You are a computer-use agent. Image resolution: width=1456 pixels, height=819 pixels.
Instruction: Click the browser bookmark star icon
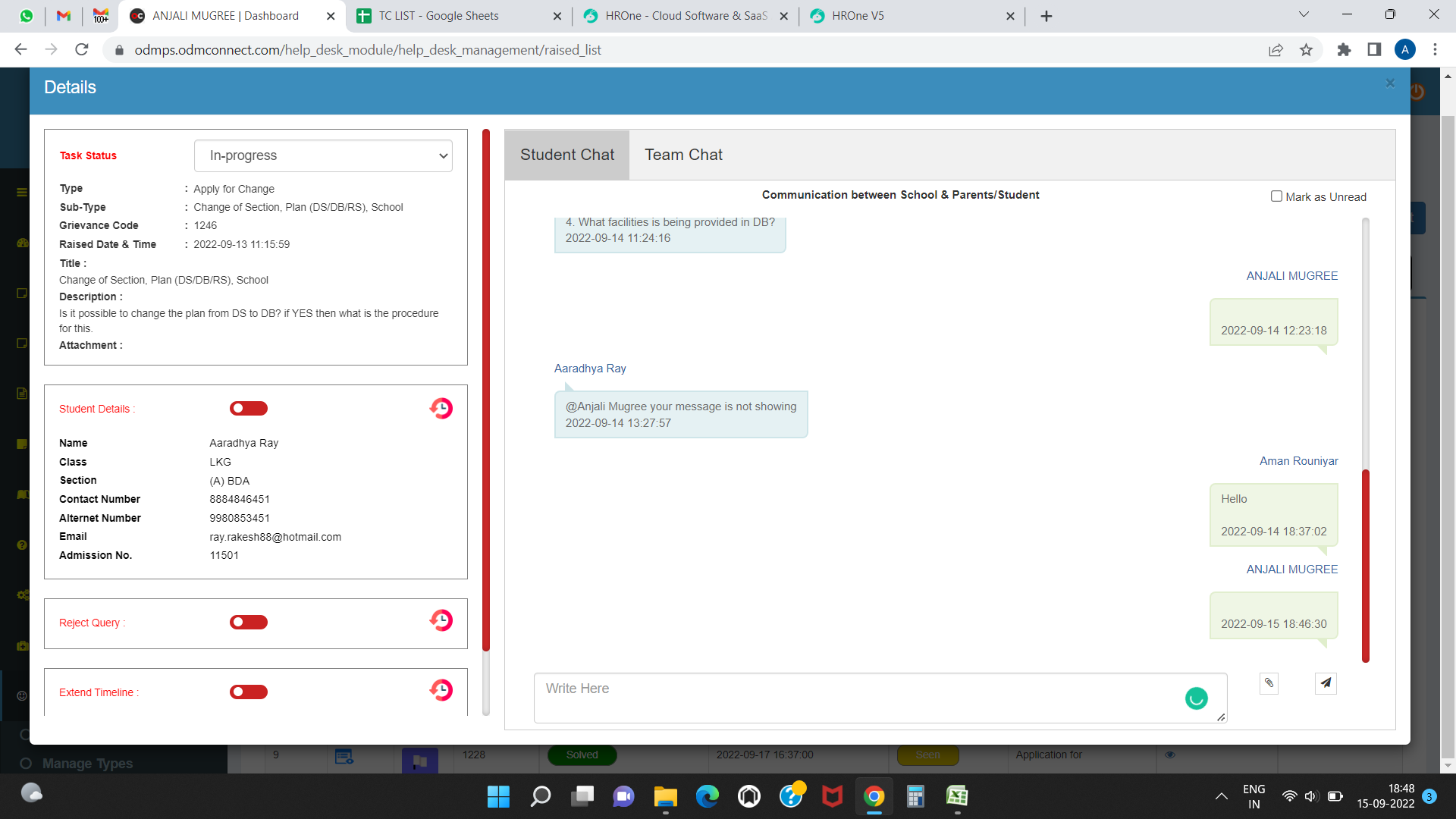1306,50
